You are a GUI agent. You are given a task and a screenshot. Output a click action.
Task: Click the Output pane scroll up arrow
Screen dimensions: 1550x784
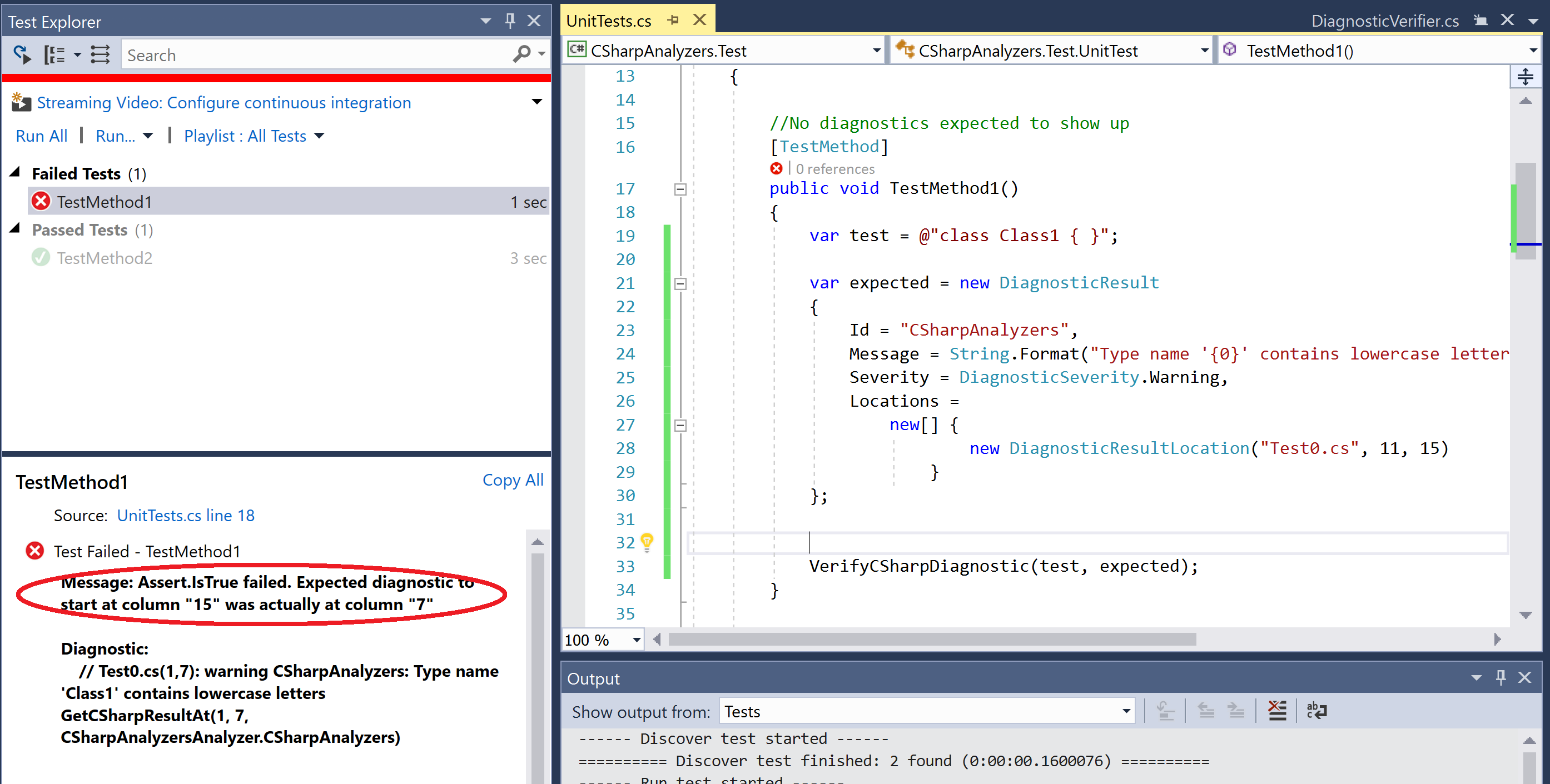(1529, 740)
